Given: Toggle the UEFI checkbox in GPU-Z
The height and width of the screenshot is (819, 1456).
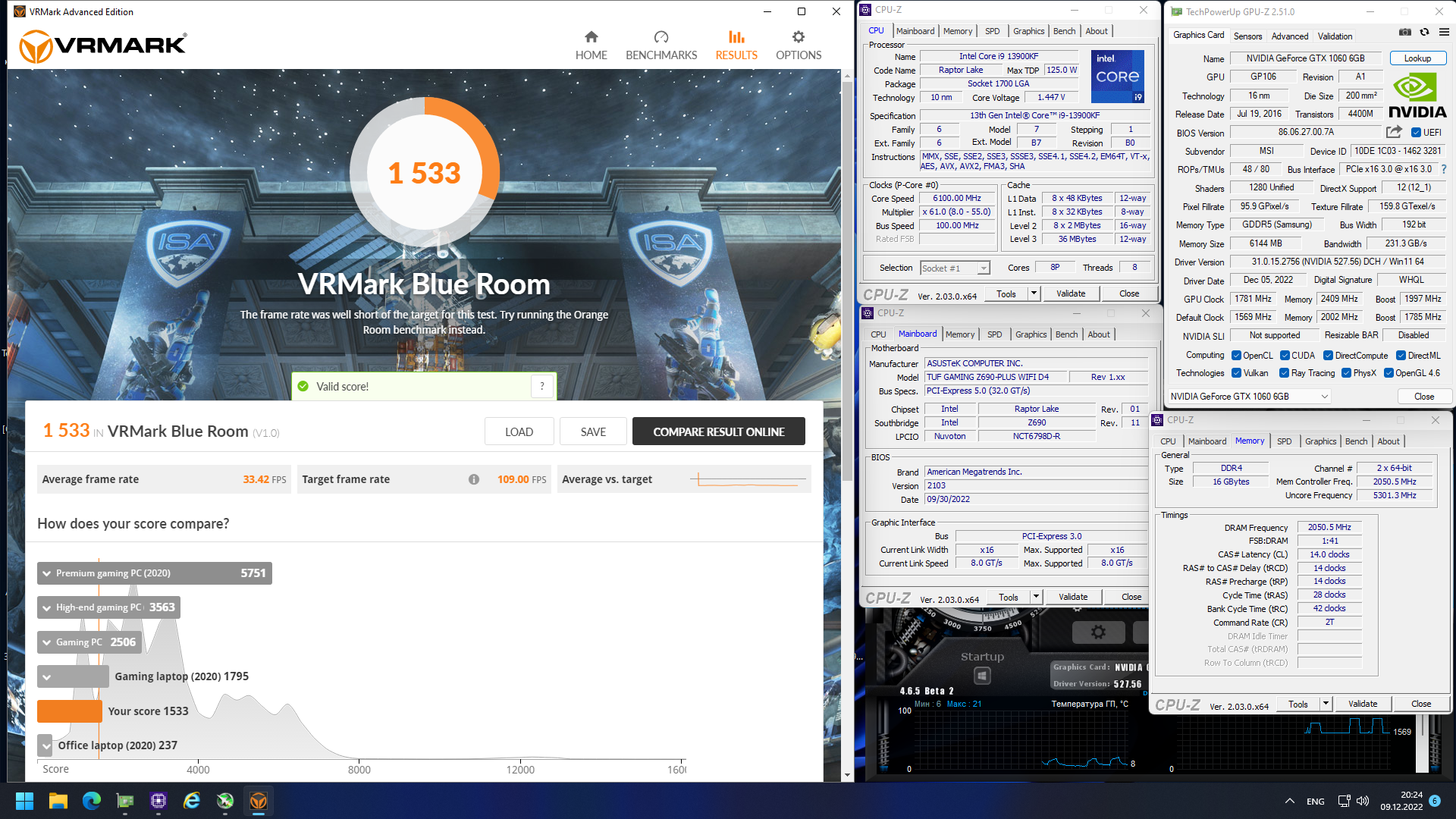Looking at the screenshot, I should pyautogui.click(x=1415, y=132).
